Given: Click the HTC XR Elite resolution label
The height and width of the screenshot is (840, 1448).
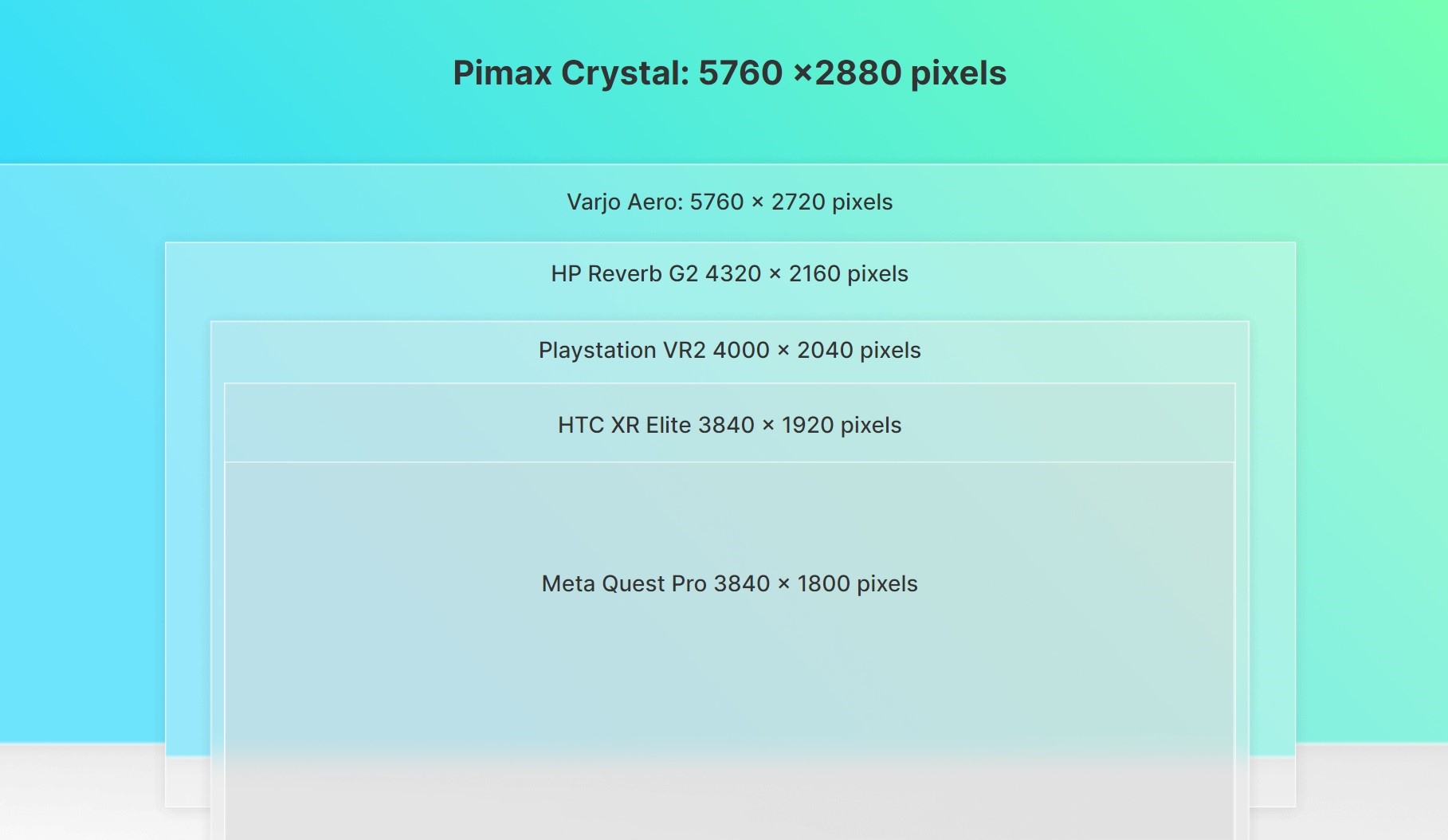Looking at the screenshot, I should point(729,426).
